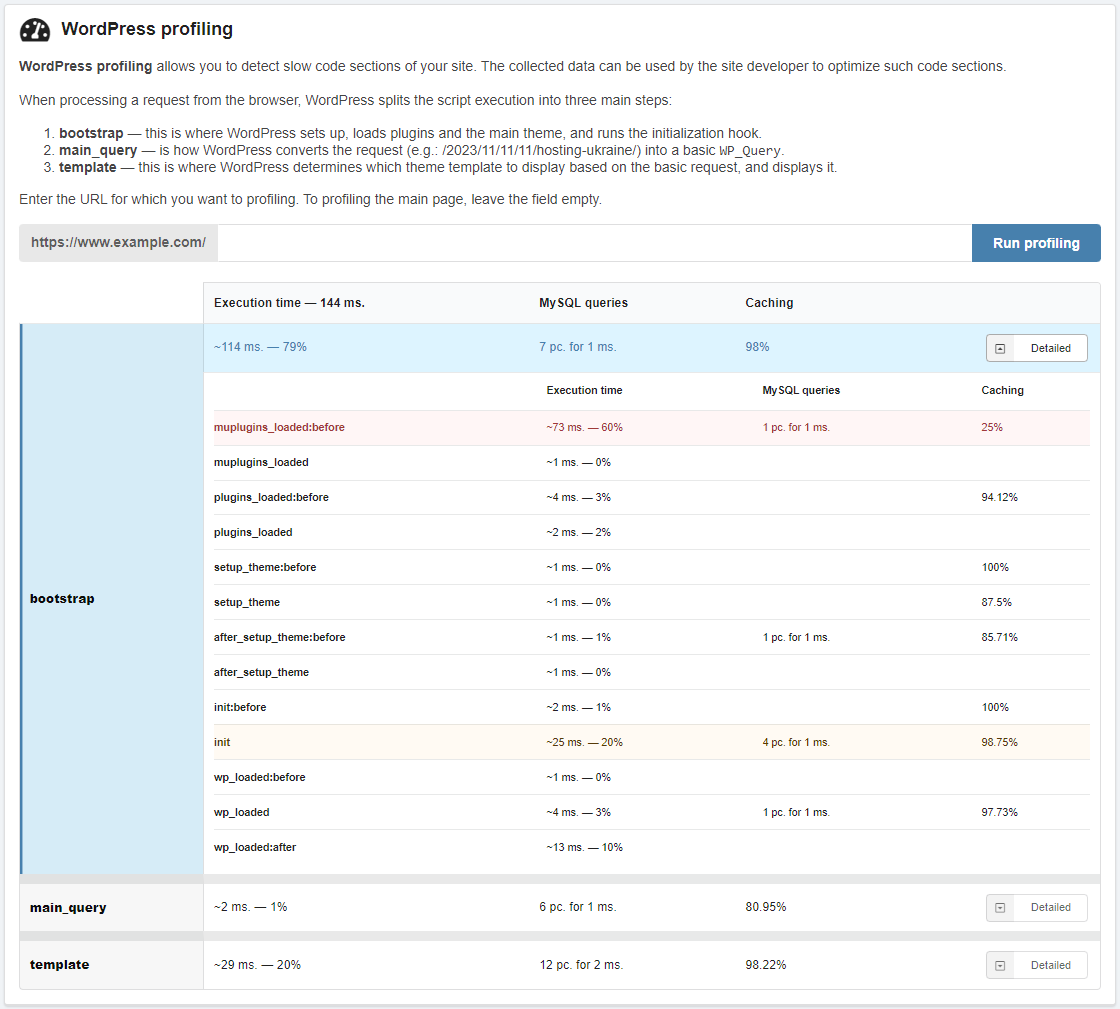
Task: Click the collapse icon in bootstrap Detailed button
Action: 1000,348
